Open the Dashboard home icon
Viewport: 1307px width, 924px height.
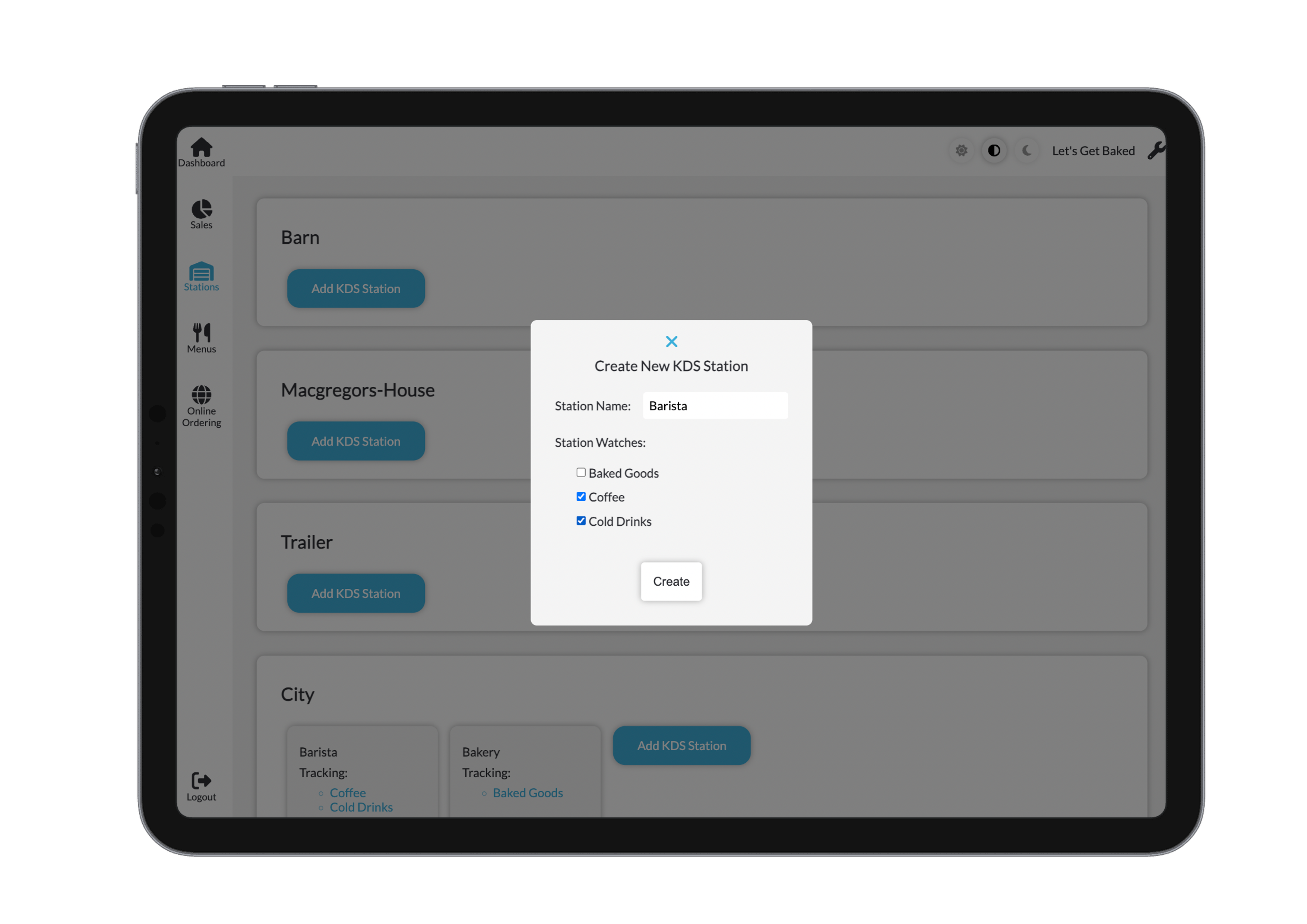coord(201,150)
